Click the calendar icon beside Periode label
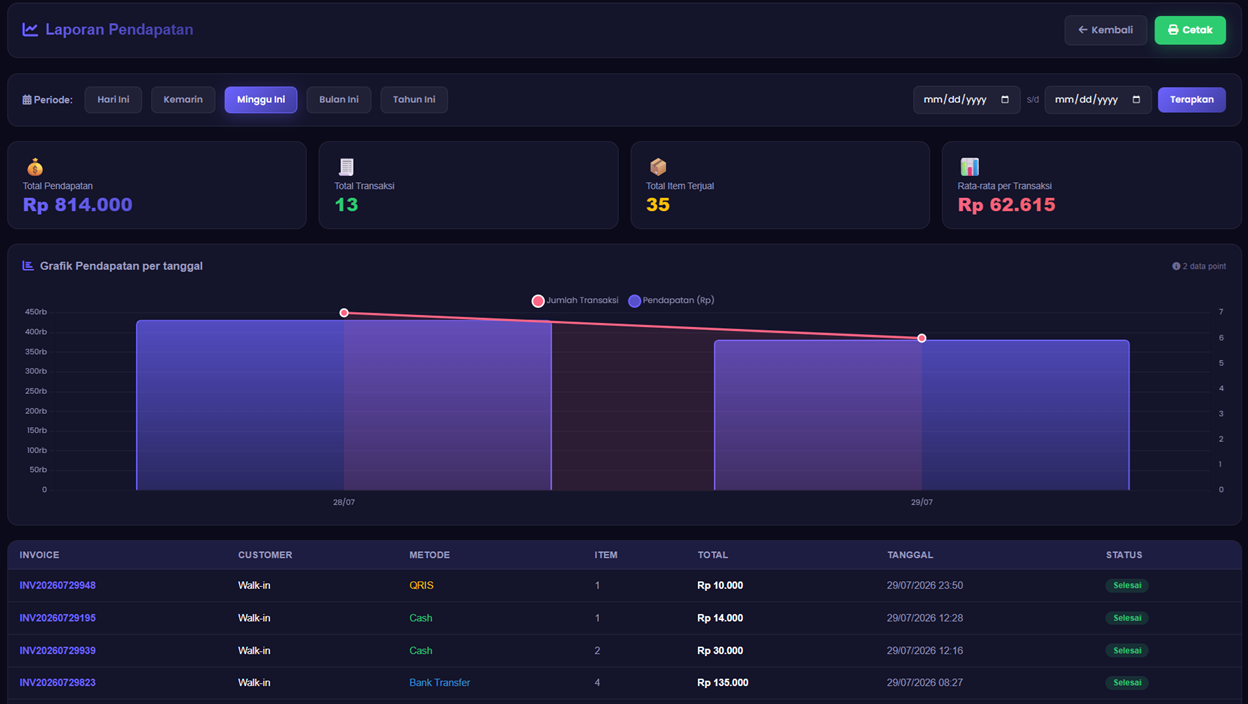Viewport: 1248px width, 704px height. click(x=27, y=100)
